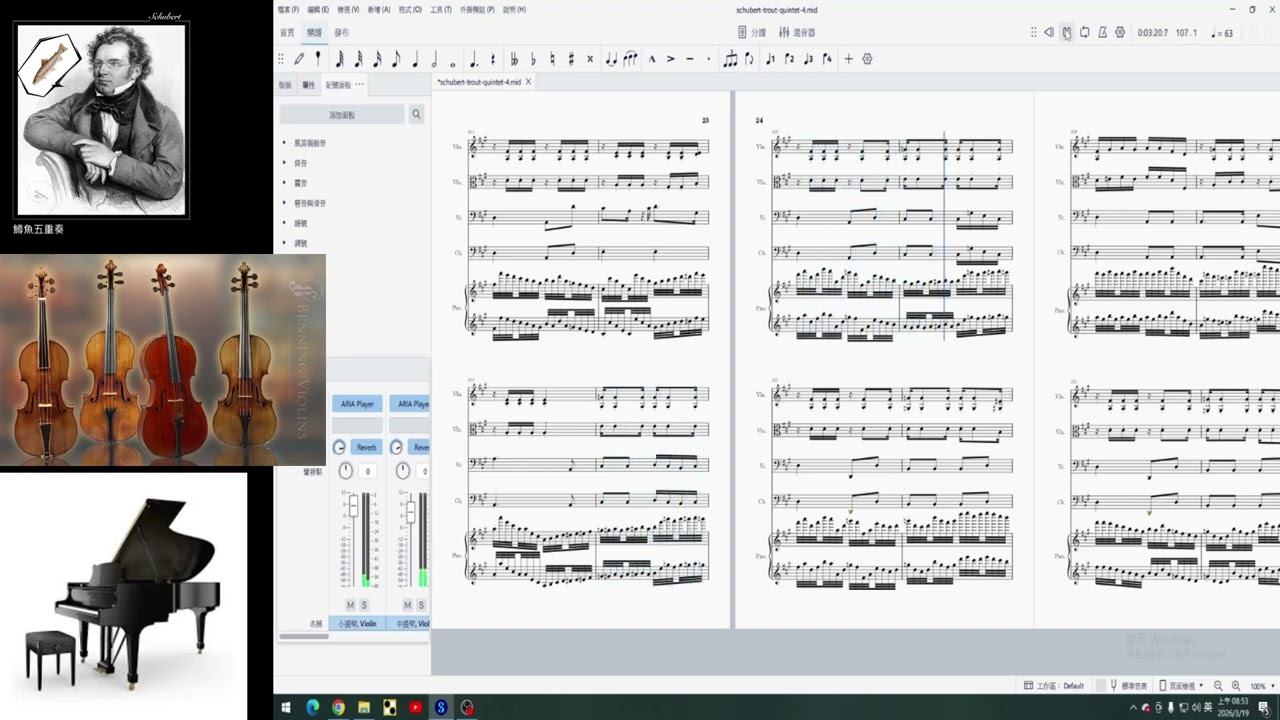Choose the quarter note duration
The width and height of the screenshot is (1280, 720).
pyautogui.click(x=415, y=59)
